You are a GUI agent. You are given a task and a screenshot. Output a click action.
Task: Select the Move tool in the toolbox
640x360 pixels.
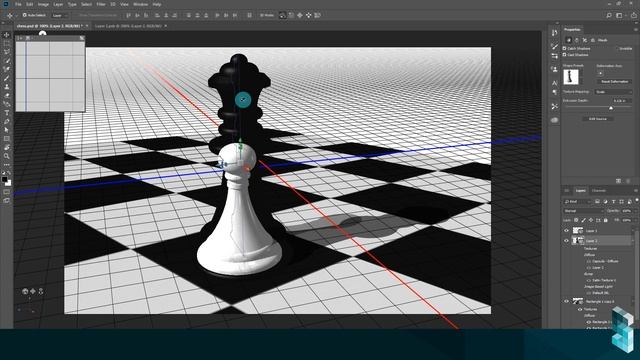7,35
